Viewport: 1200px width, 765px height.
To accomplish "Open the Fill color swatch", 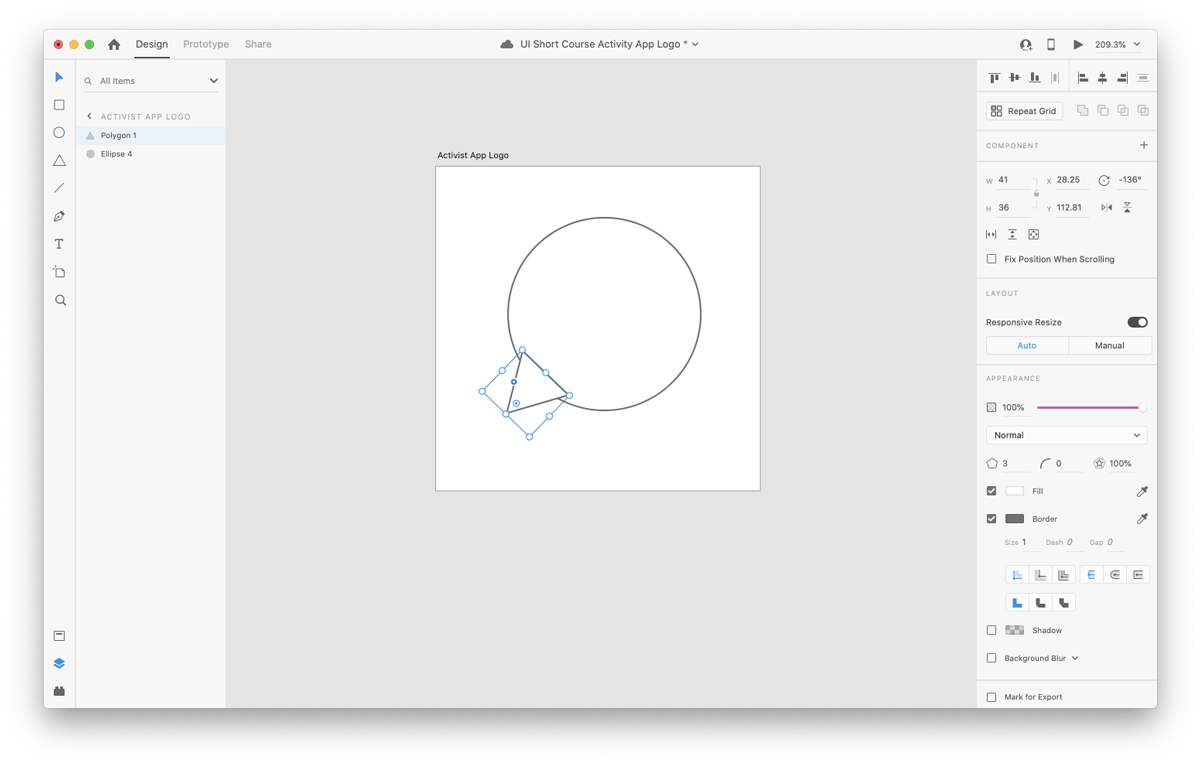I will [1014, 491].
